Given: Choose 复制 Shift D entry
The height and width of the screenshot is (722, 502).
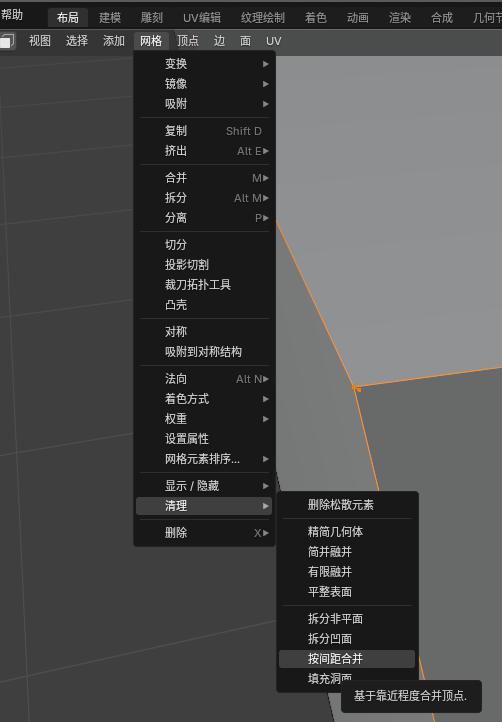Looking at the screenshot, I should [204, 131].
